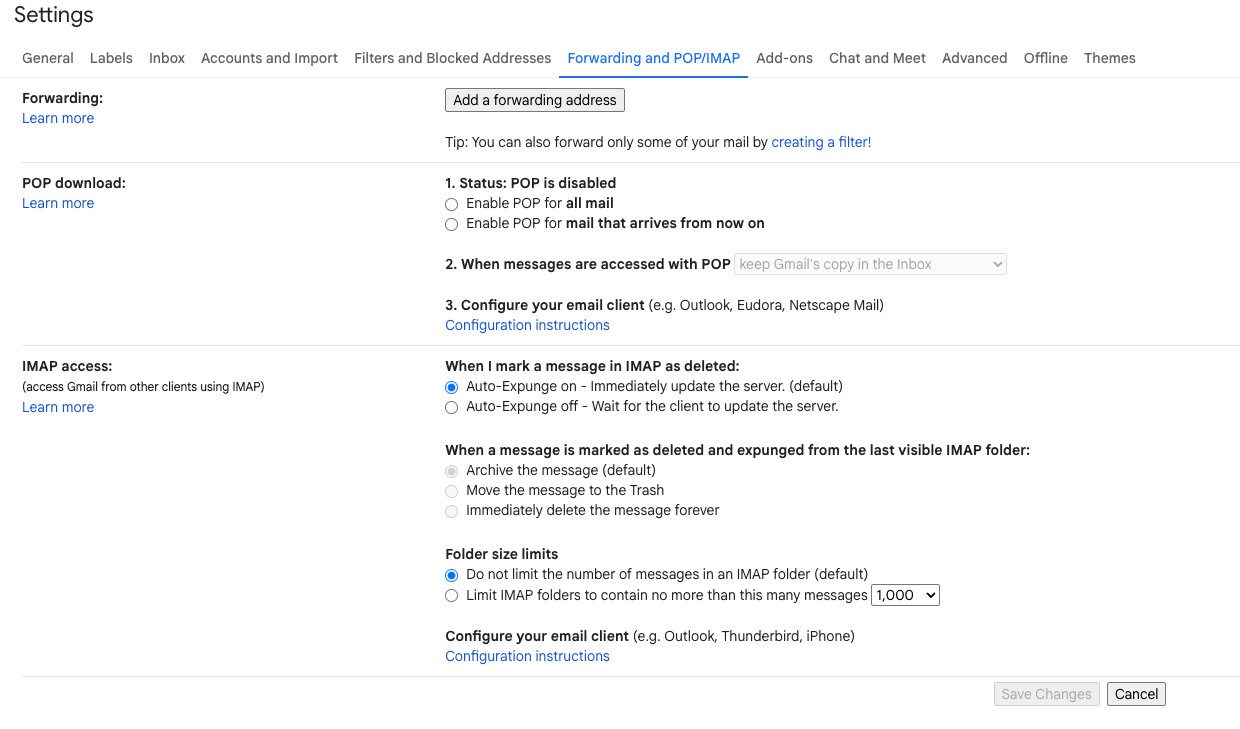This screenshot has width=1240, height=729.
Task: Open the keep Gmail's copy dropdown
Action: (870, 264)
